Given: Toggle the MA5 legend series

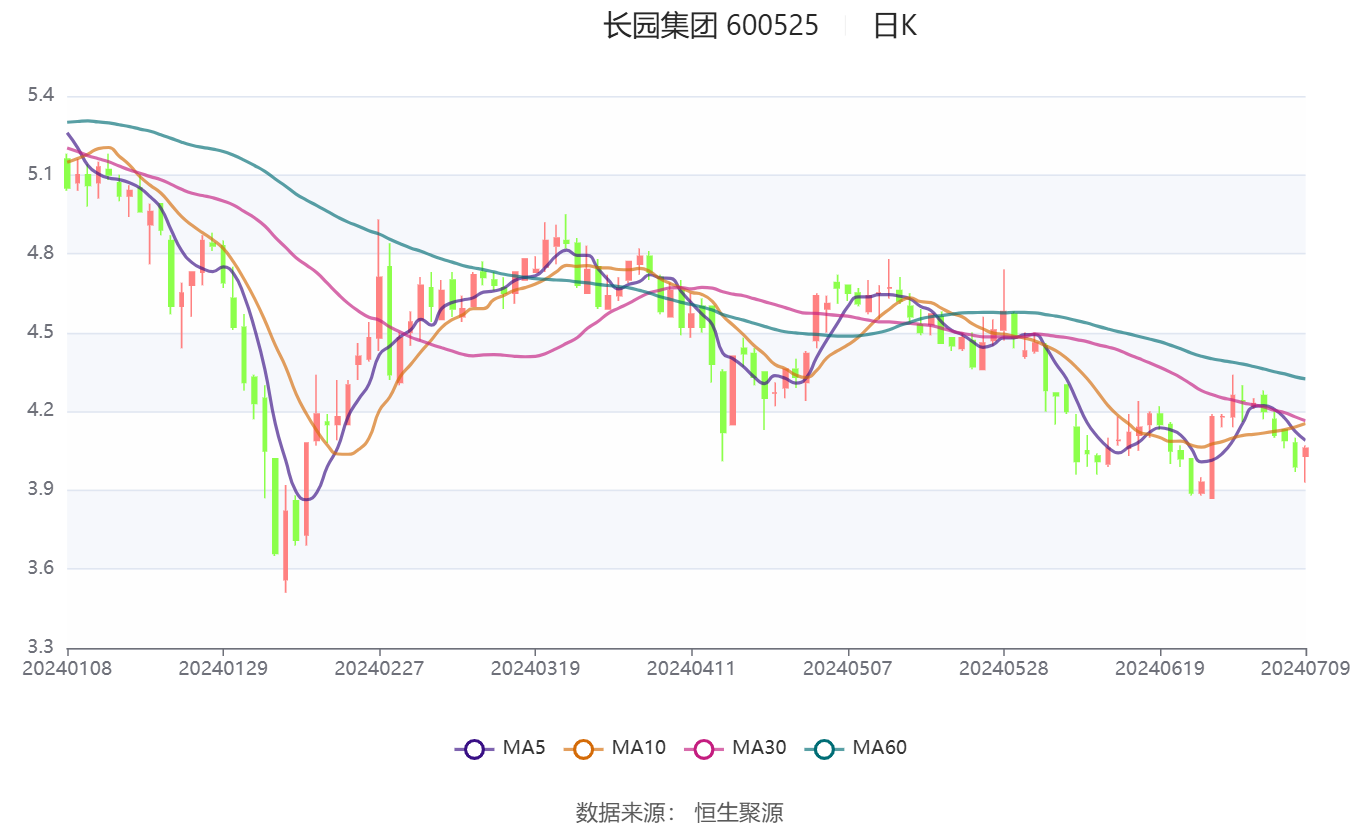Looking at the screenshot, I should point(500,747).
